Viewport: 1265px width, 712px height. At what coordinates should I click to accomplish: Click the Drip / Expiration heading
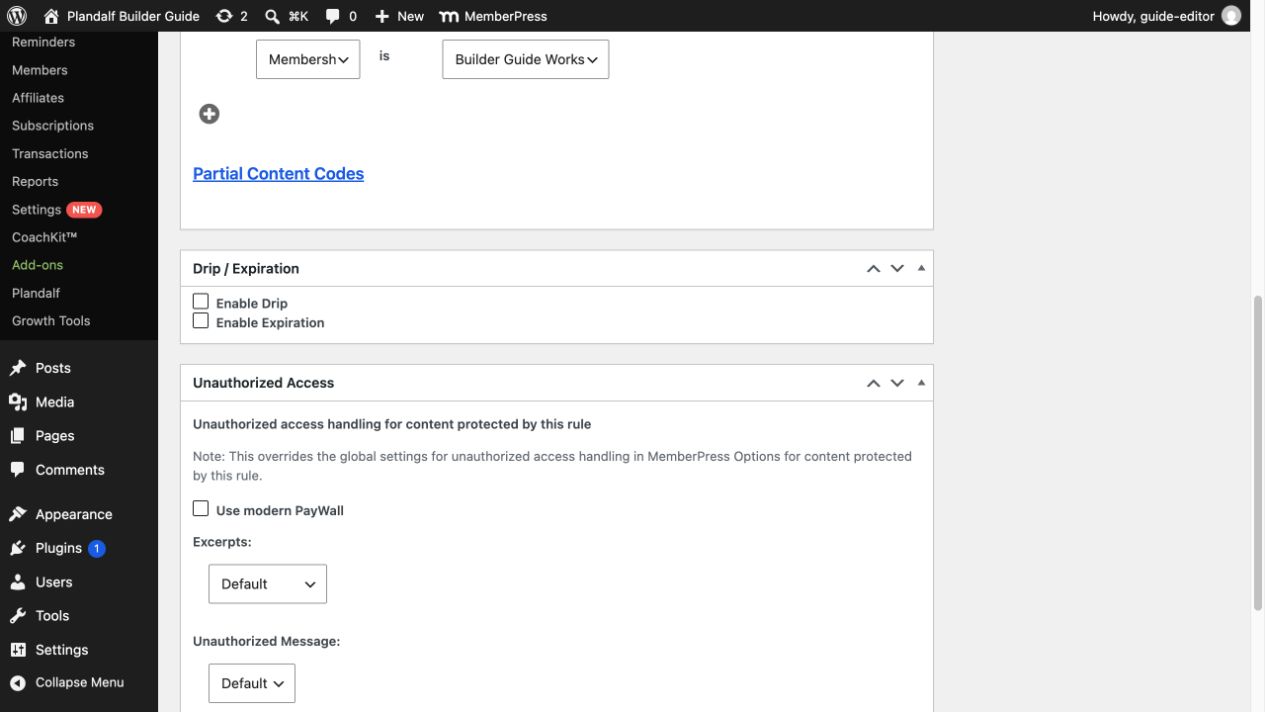(x=246, y=269)
